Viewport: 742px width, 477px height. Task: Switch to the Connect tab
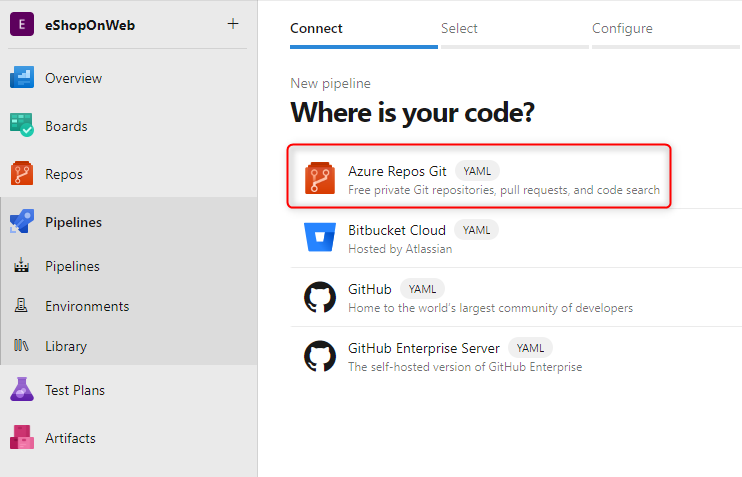click(316, 28)
